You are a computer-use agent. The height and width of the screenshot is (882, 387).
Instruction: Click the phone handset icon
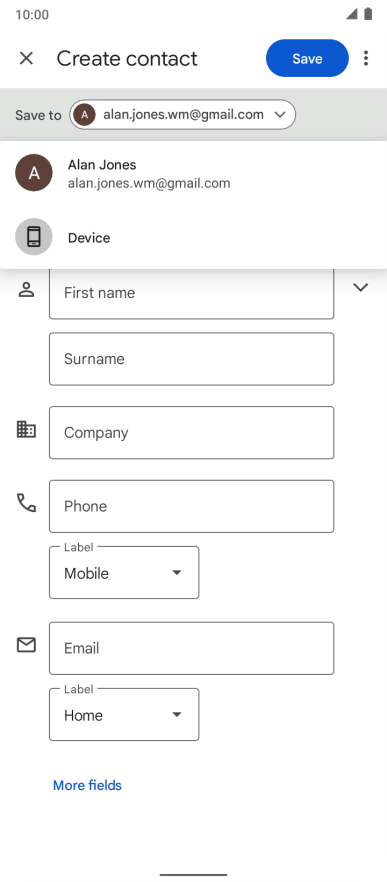click(26, 503)
